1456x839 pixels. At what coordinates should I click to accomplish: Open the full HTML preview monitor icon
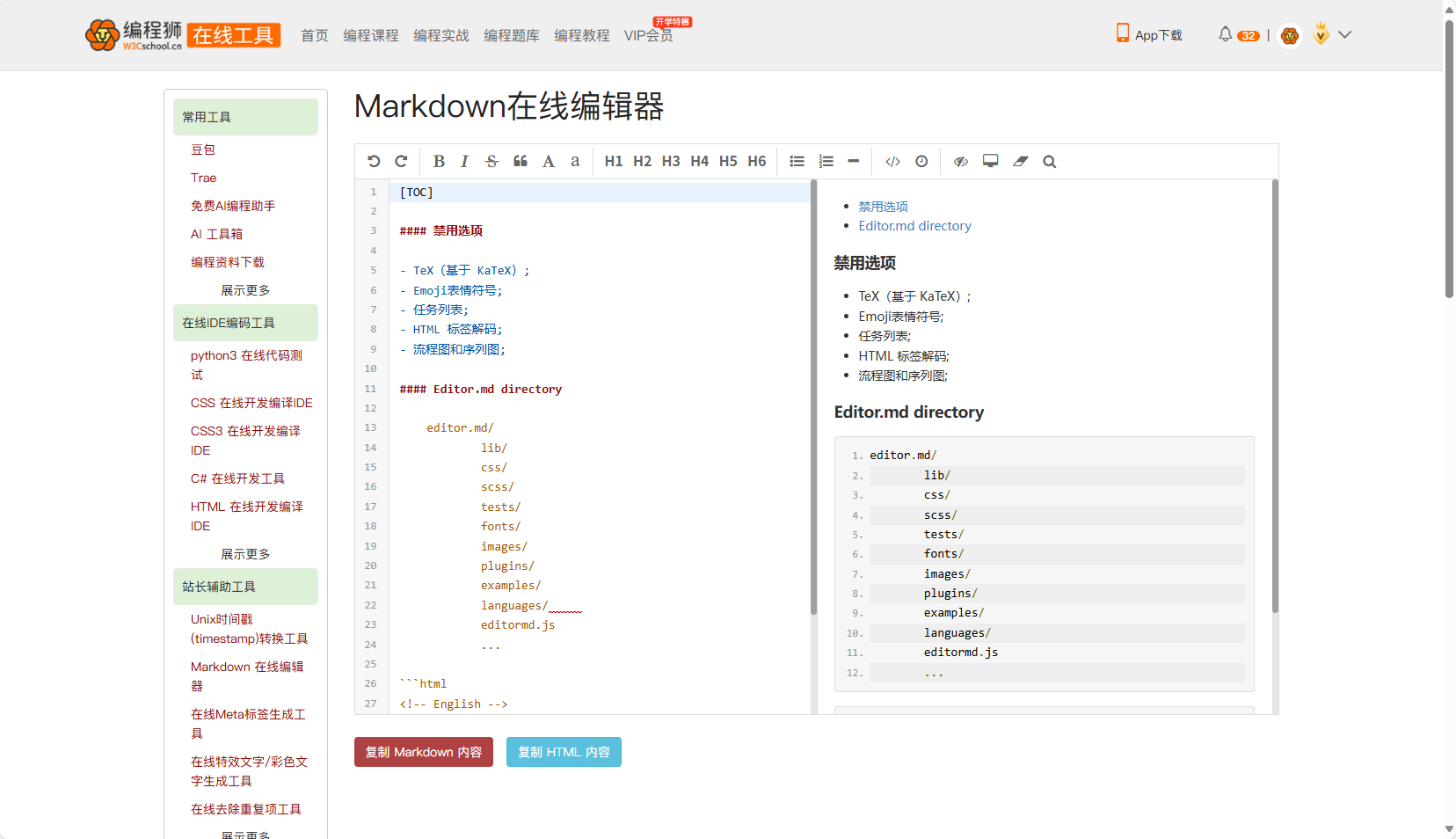(x=991, y=161)
